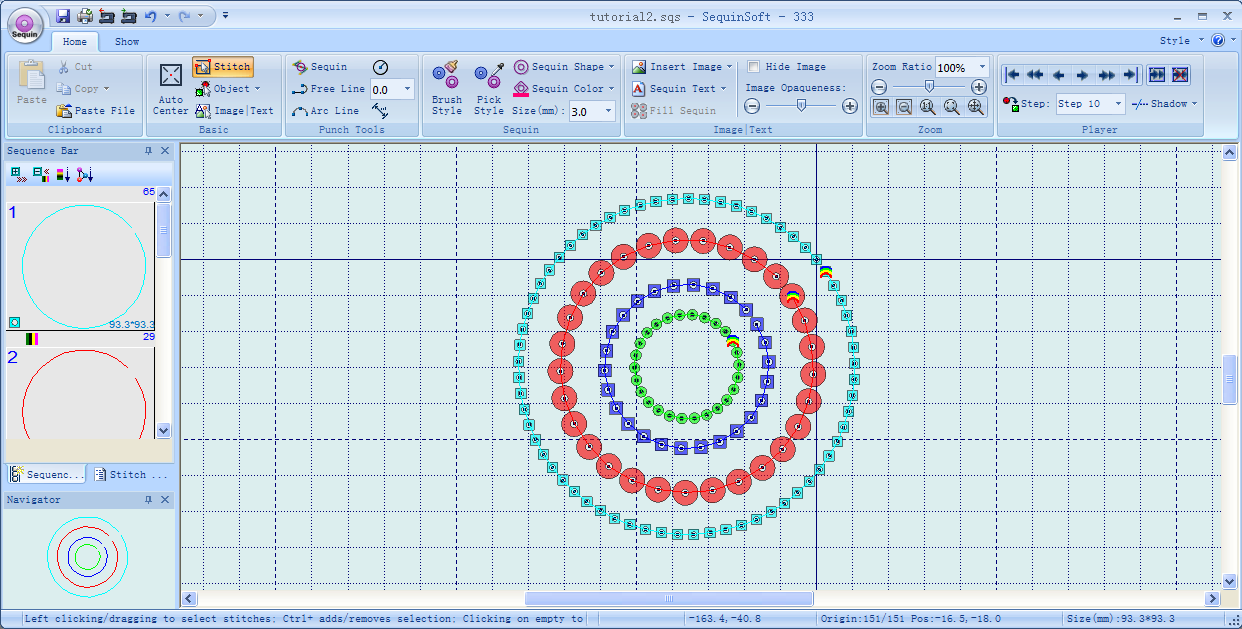Activate the Stitch mode button
Image resolution: width=1242 pixels, height=629 pixels.
[223, 67]
